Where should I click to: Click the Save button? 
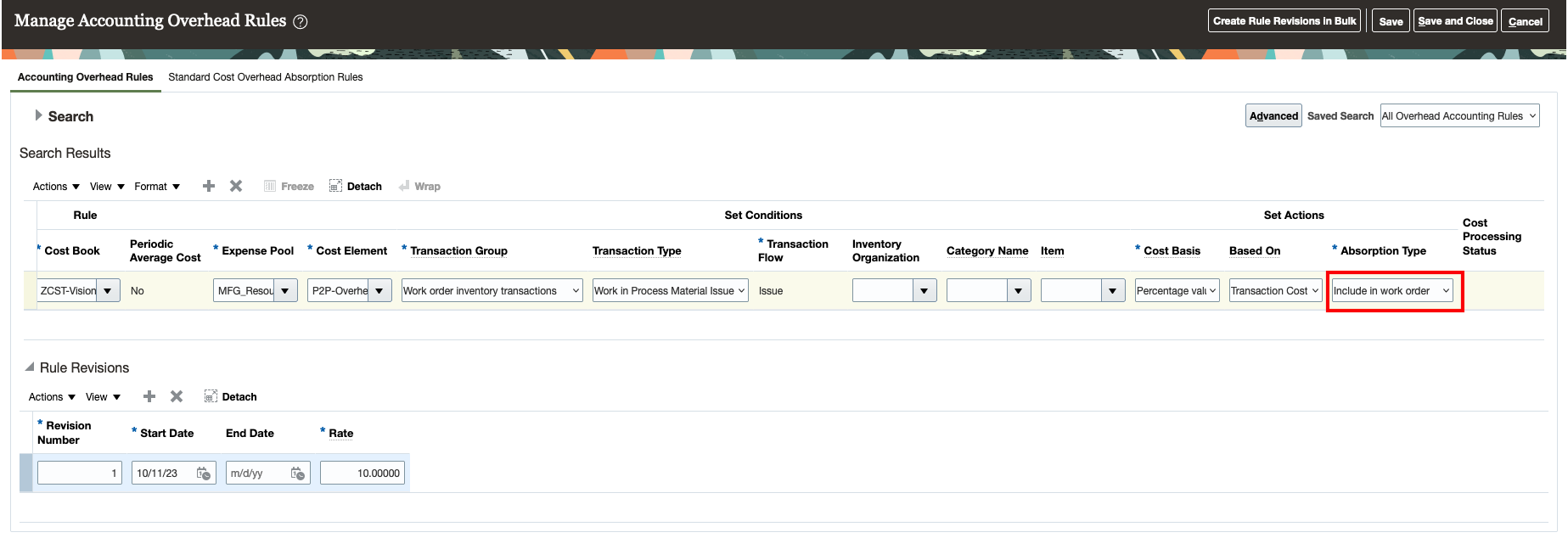tap(1391, 21)
